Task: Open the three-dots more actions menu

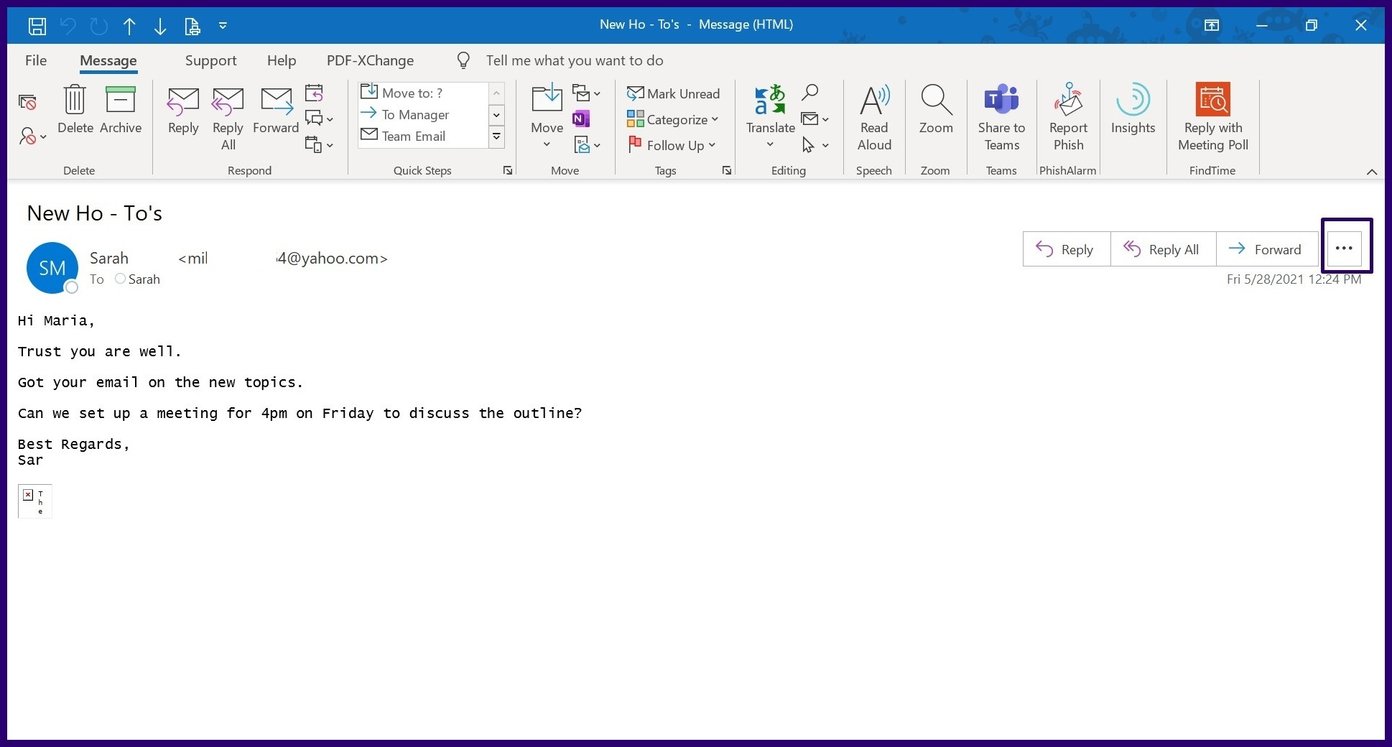Action: 1344,248
